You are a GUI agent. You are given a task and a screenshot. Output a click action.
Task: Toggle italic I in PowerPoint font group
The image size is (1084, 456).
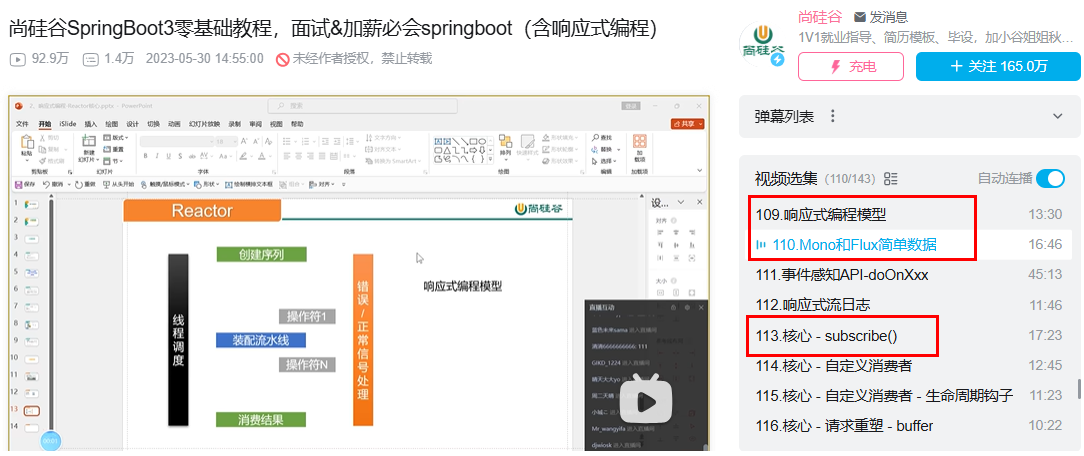157,156
